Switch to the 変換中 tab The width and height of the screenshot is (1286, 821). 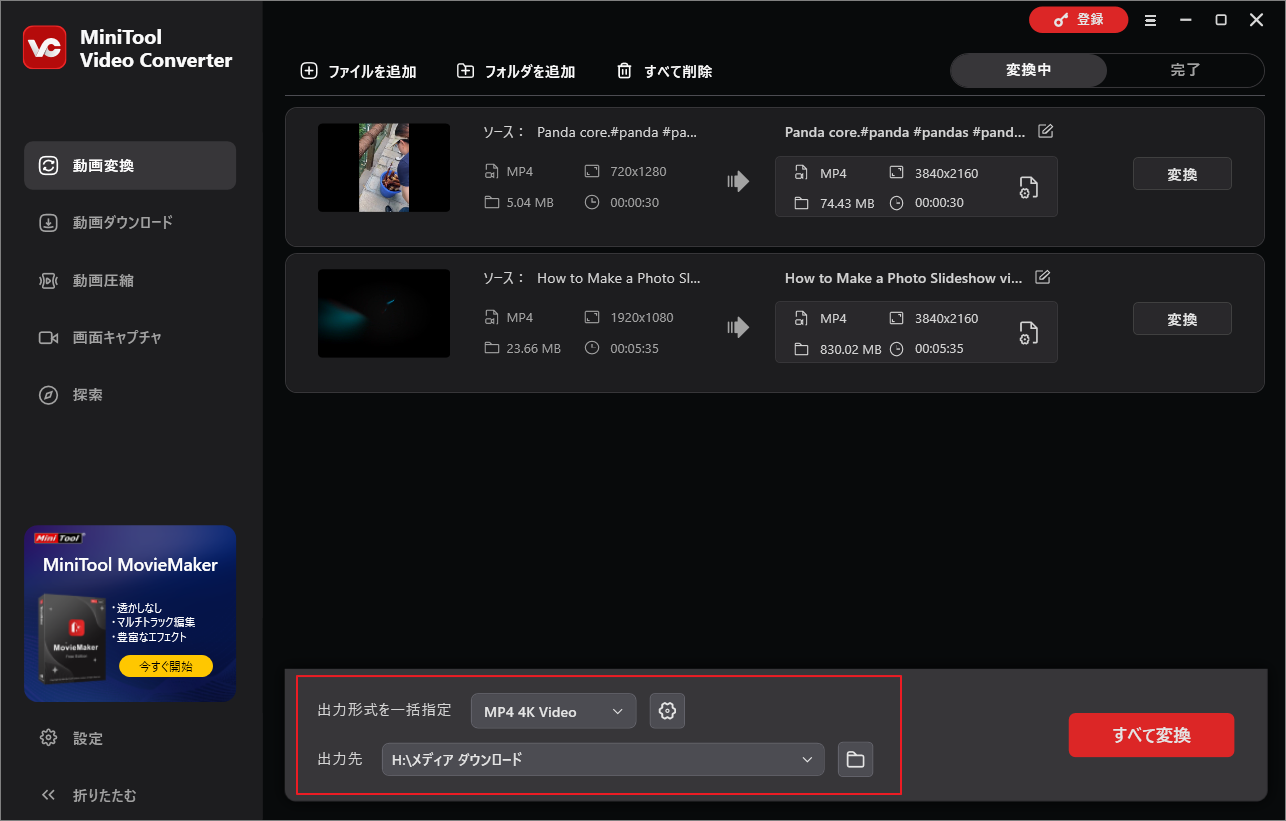[x=1028, y=70]
